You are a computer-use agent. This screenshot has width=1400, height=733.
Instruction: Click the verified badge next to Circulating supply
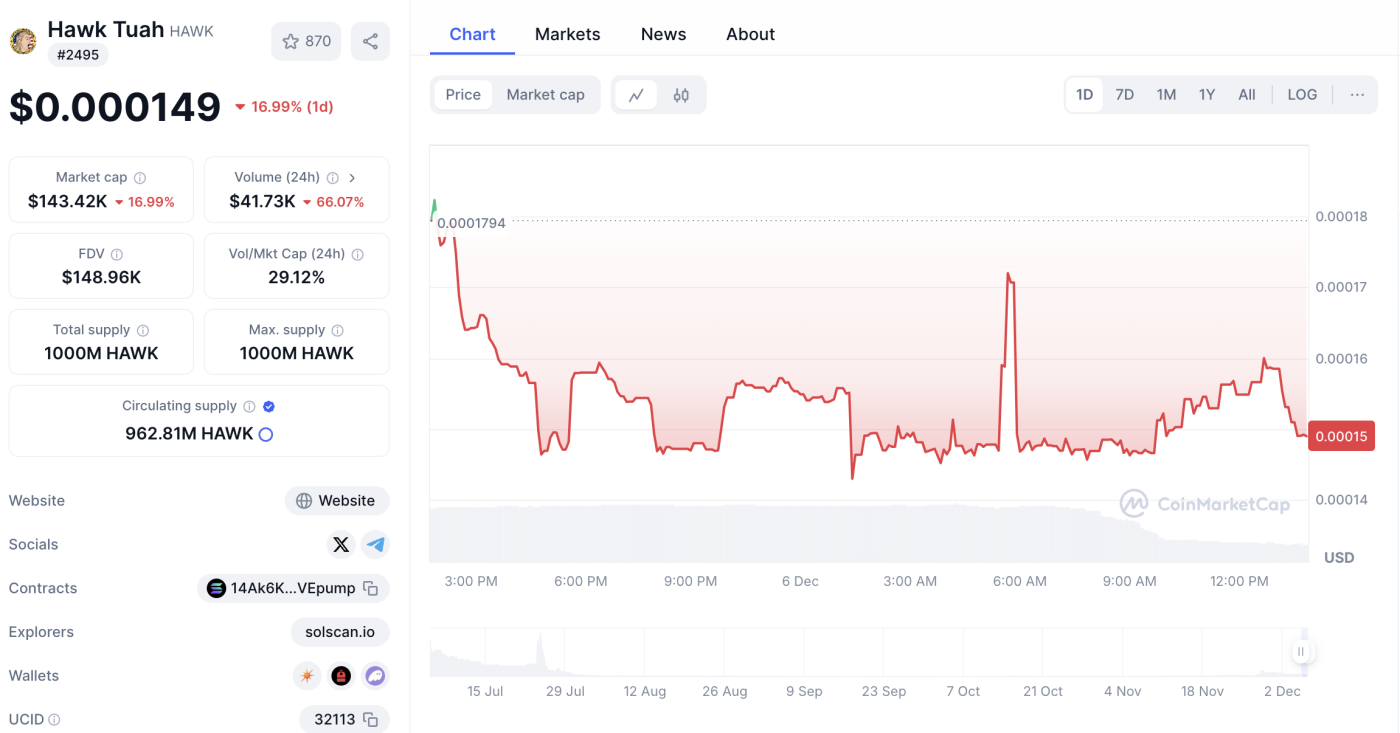[269, 407]
